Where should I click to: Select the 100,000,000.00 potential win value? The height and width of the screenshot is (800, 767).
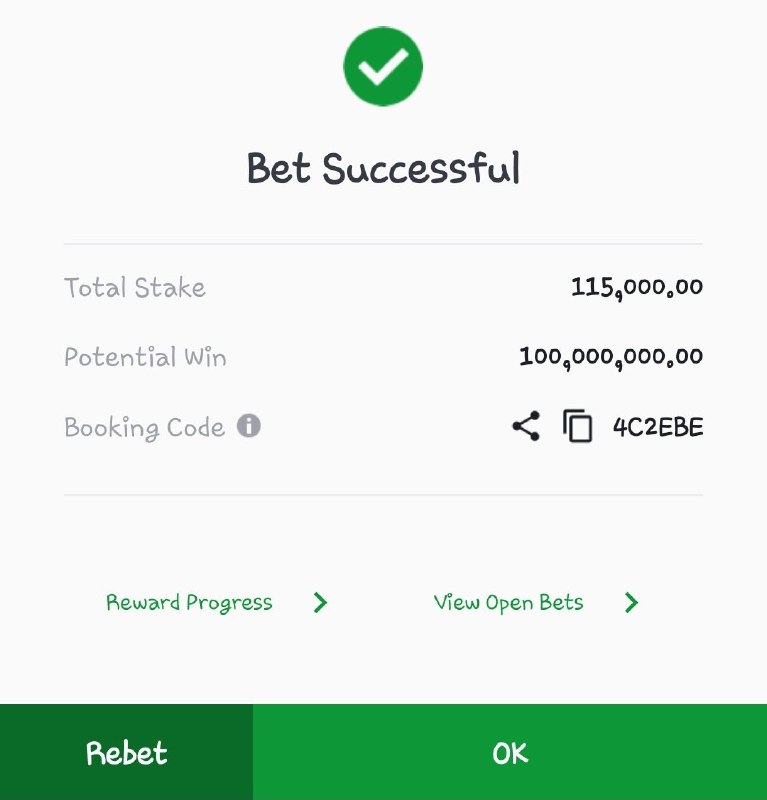(x=611, y=357)
